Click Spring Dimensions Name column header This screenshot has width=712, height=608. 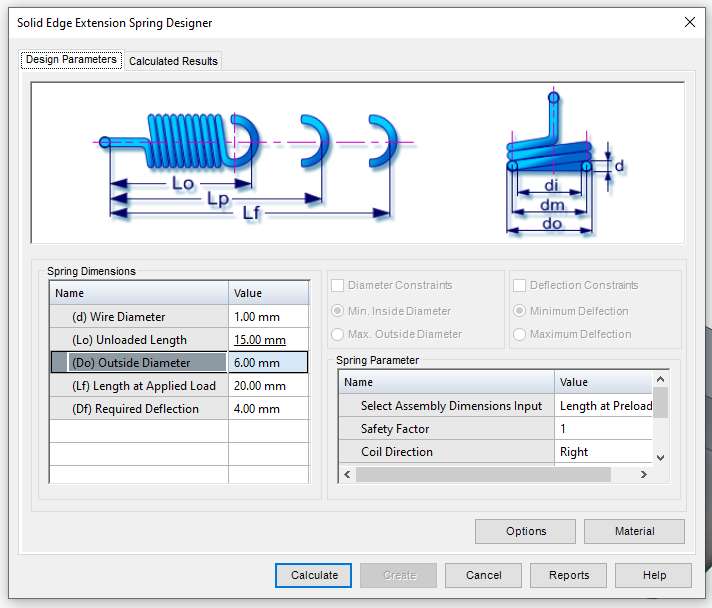pyautogui.click(x=139, y=293)
